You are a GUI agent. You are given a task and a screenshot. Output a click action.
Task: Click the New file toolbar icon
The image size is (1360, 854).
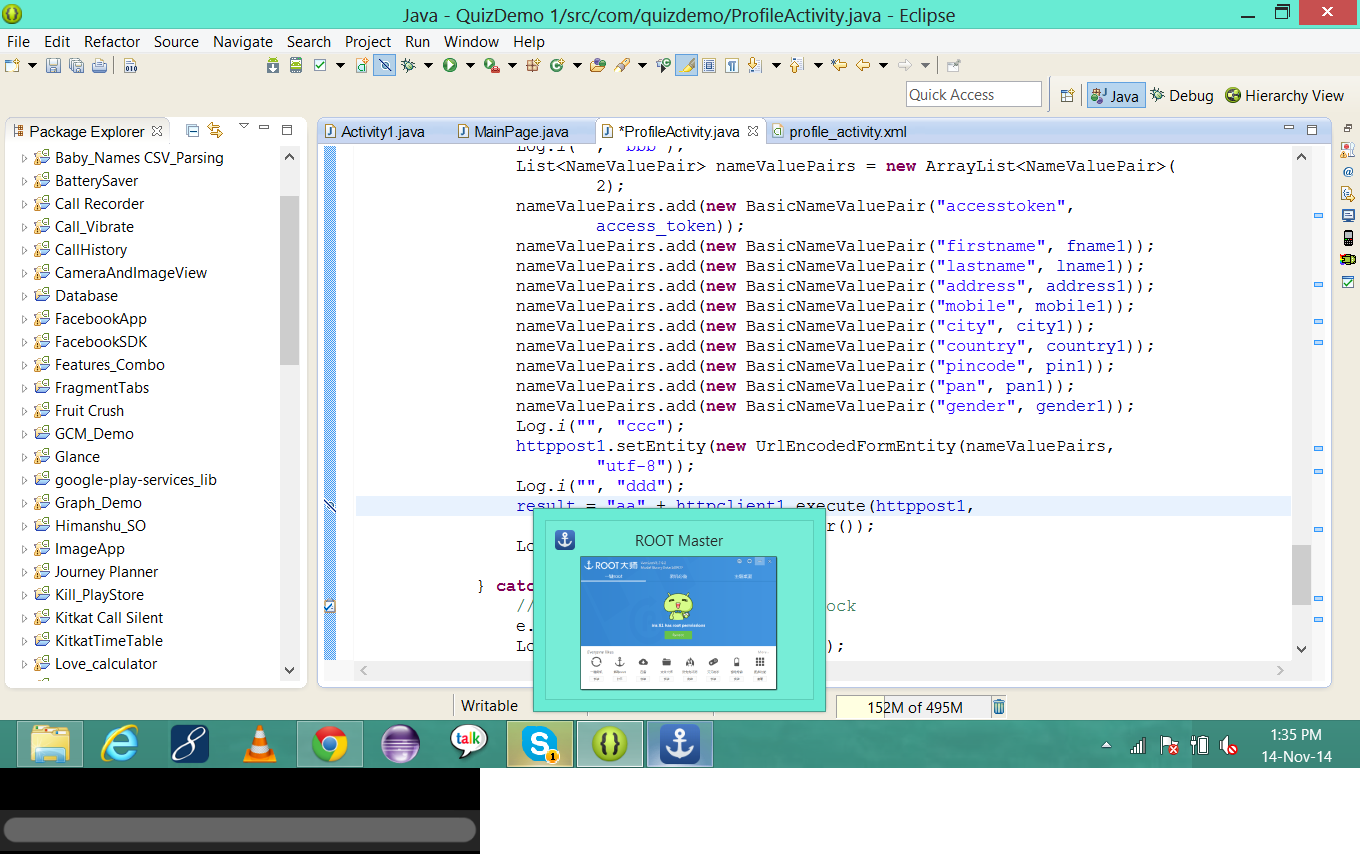(x=13, y=65)
